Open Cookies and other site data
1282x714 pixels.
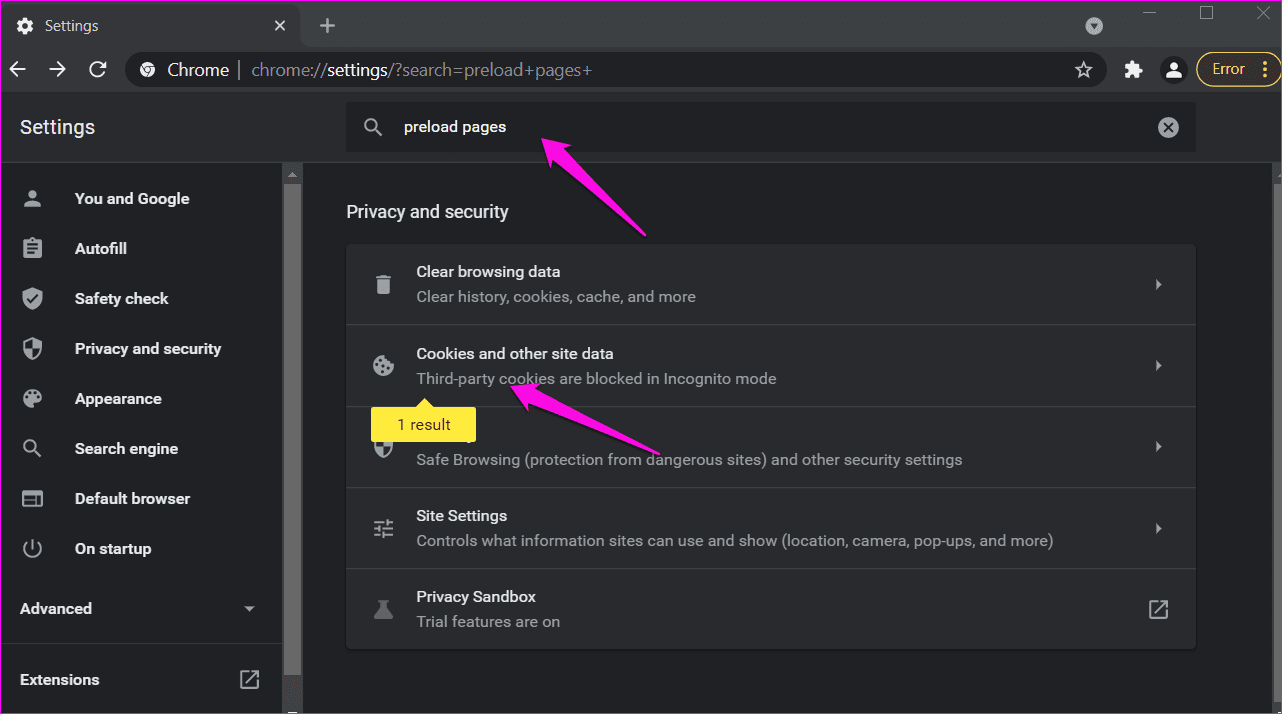click(x=770, y=365)
